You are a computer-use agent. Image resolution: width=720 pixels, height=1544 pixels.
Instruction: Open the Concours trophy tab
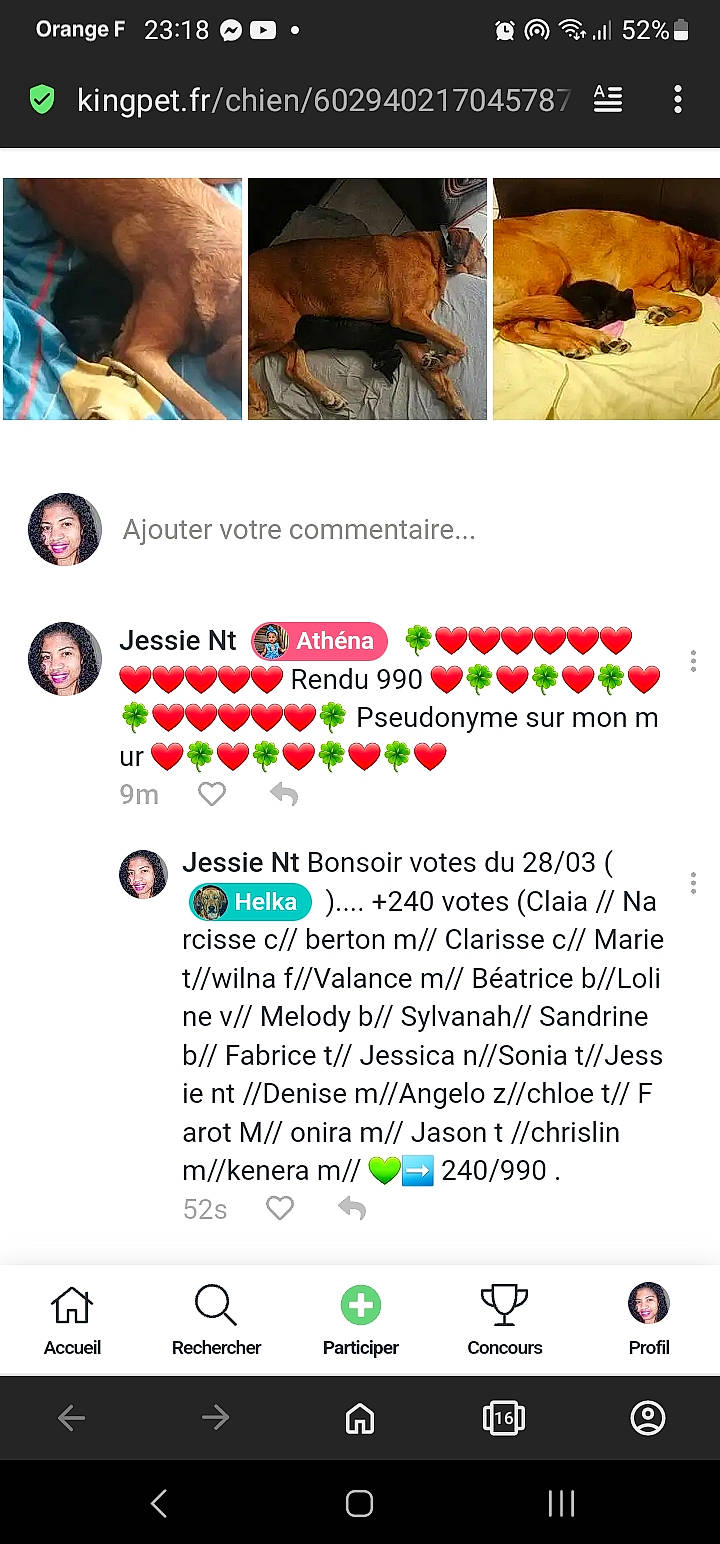(x=505, y=1320)
